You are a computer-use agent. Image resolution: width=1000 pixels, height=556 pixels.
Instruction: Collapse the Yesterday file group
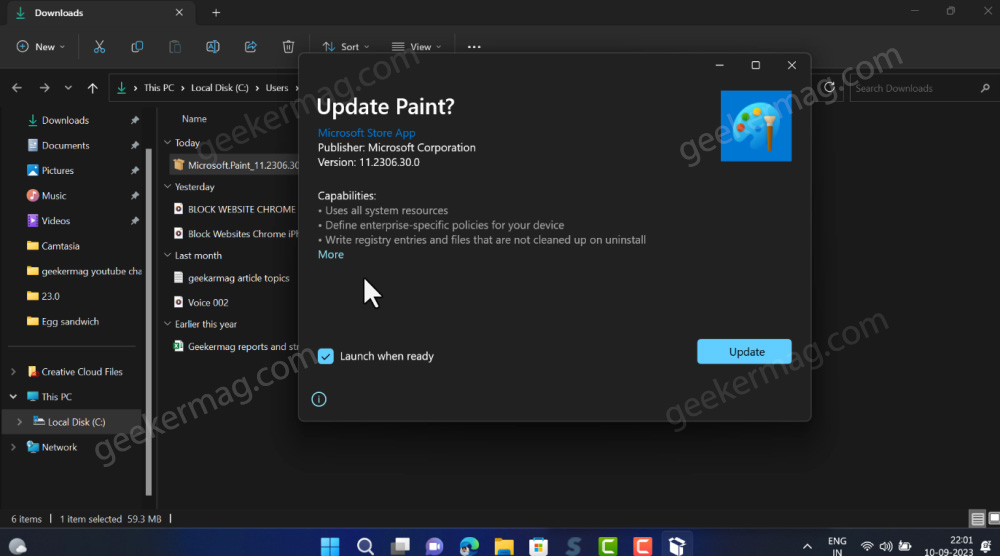[168, 187]
